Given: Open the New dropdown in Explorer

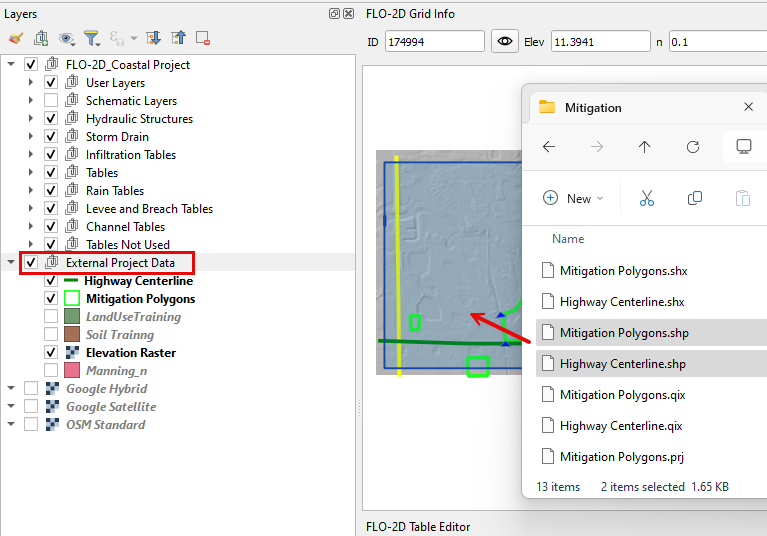Looking at the screenshot, I should (573, 198).
